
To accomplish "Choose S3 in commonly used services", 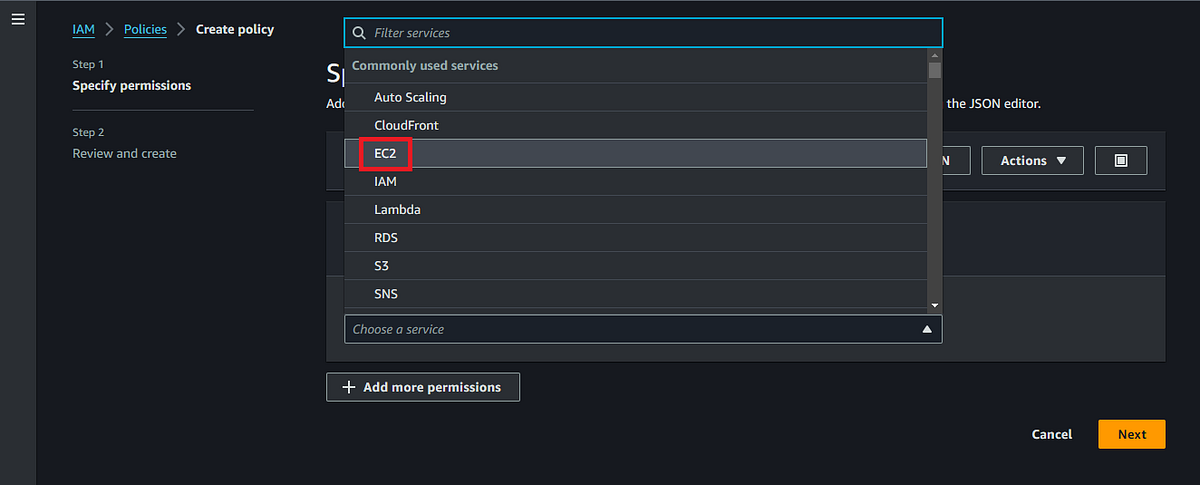I will point(382,266).
